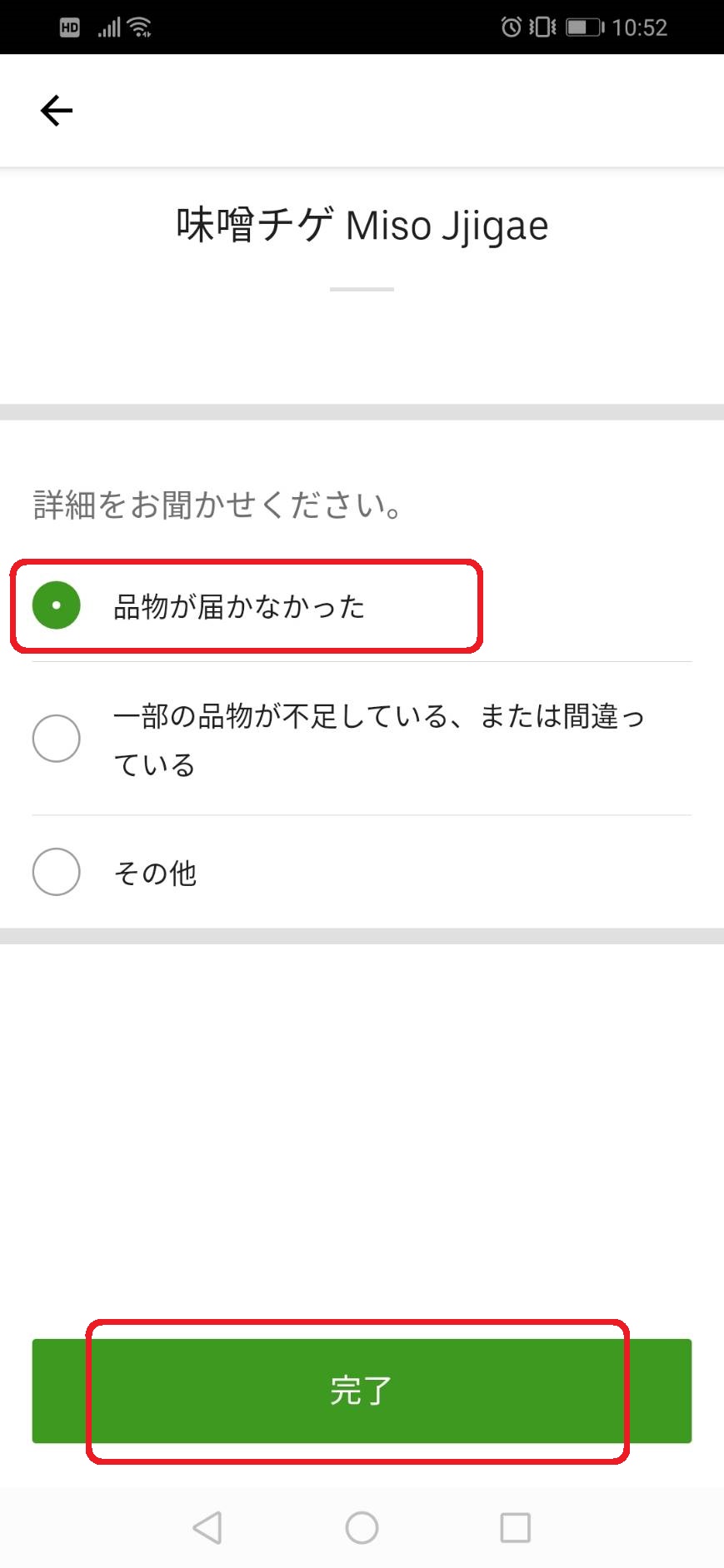Tap the vibrate mode status icon

click(542, 27)
